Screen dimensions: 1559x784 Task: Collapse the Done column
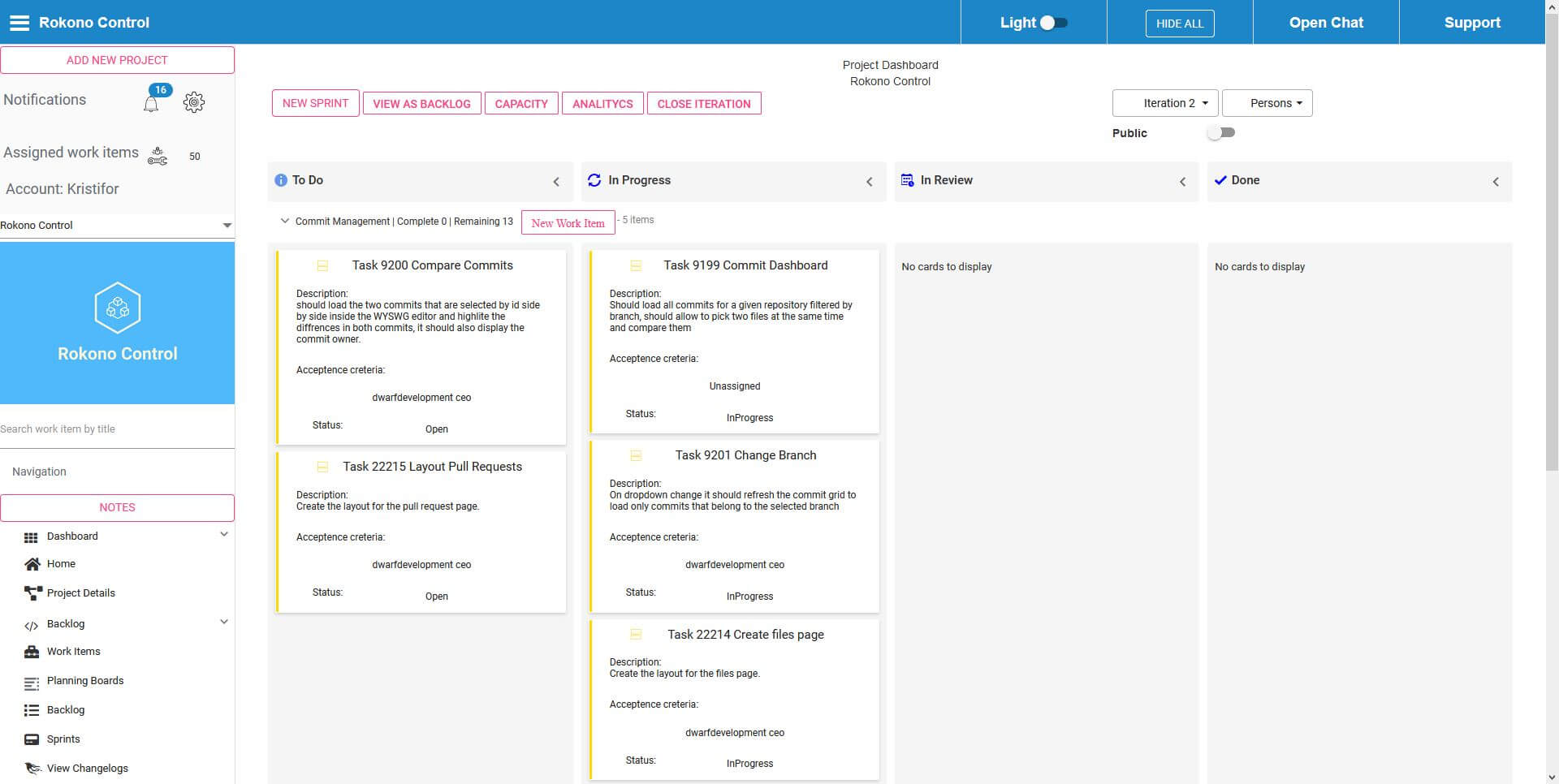pos(1496,182)
